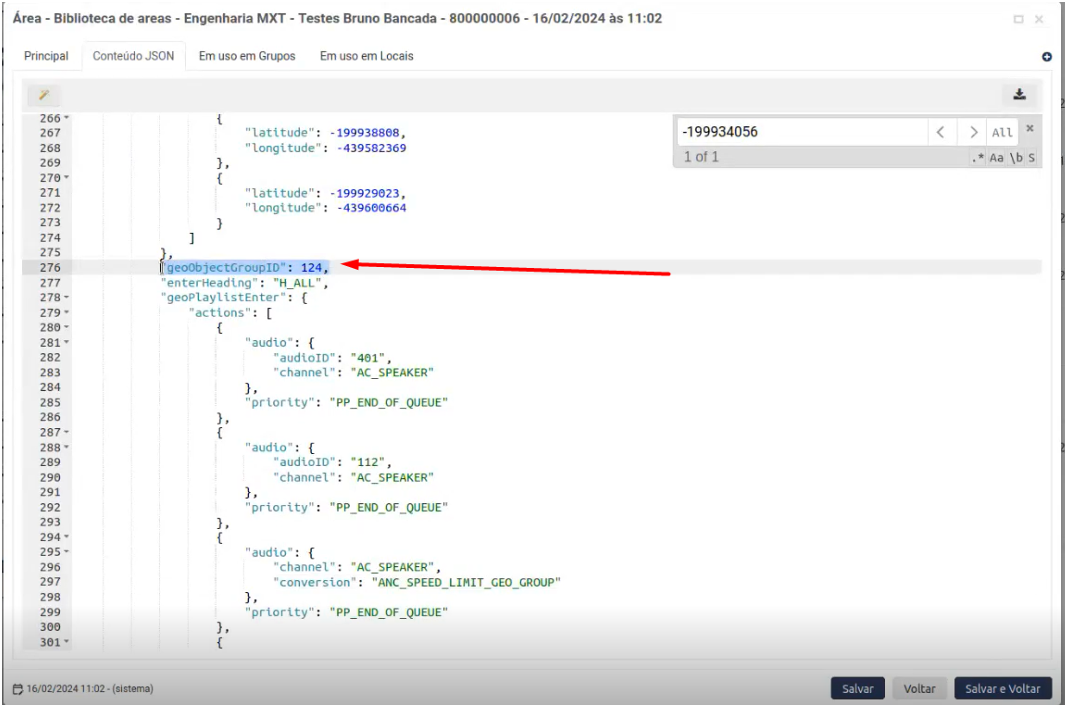Screen dimensions: 1067x708
Task: Go to next search match
Action: (972, 132)
